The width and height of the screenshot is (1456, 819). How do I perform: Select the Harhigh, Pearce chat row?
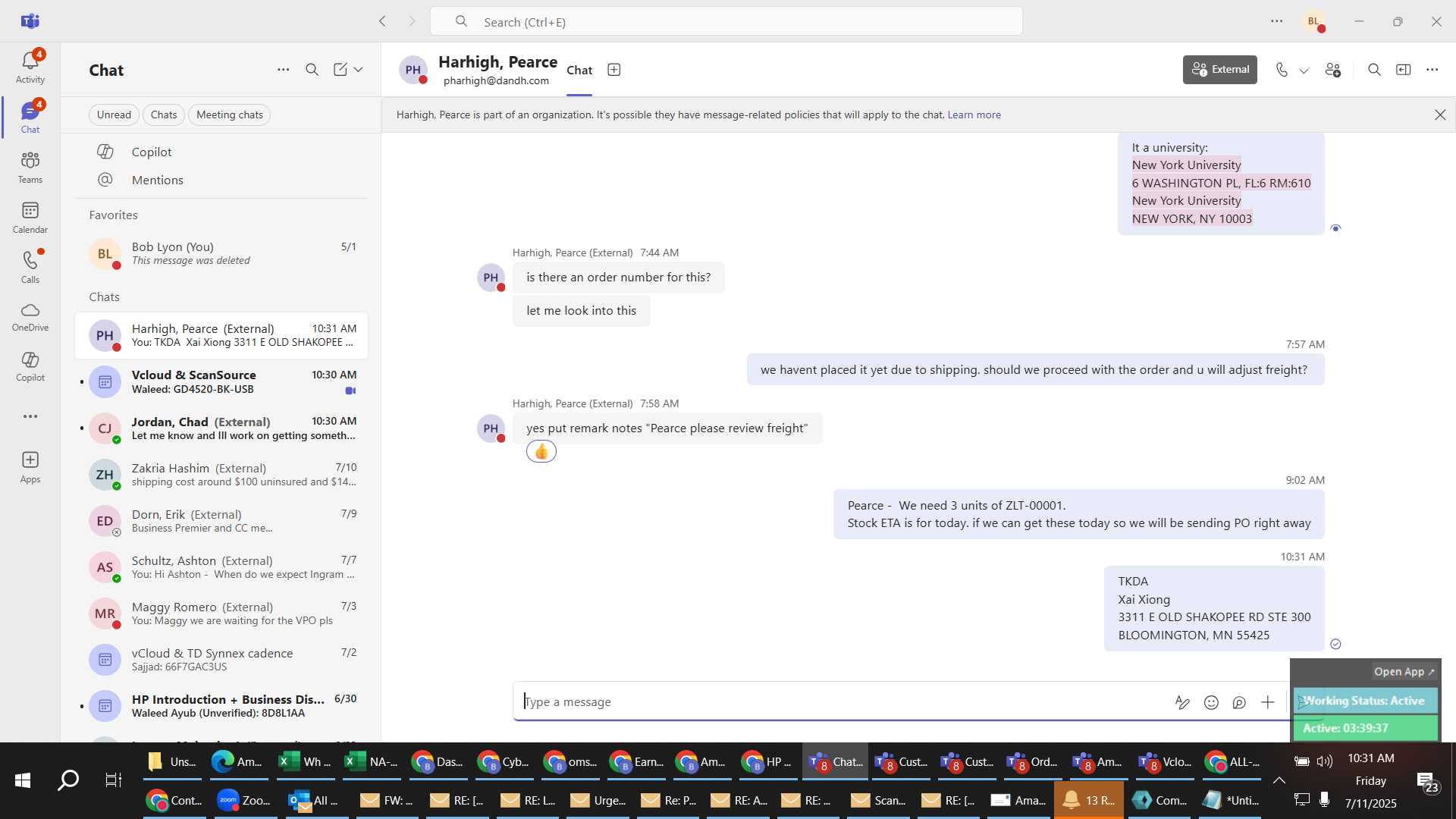tap(221, 336)
